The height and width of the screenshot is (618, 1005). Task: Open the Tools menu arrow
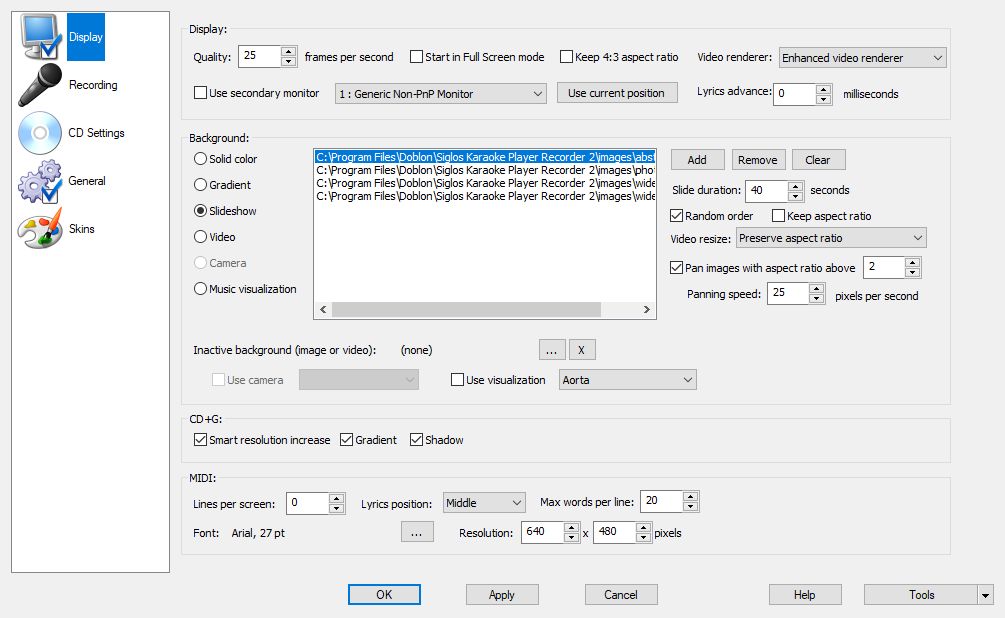click(985, 595)
